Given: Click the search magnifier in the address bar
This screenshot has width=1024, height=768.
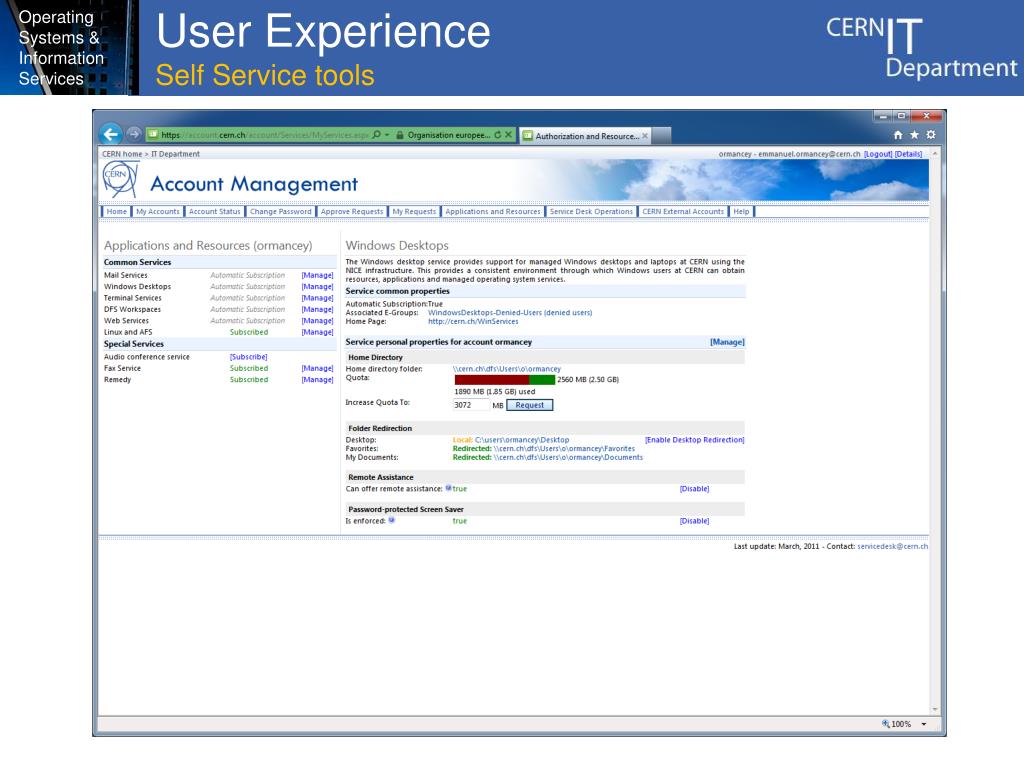Looking at the screenshot, I should tap(376, 135).
